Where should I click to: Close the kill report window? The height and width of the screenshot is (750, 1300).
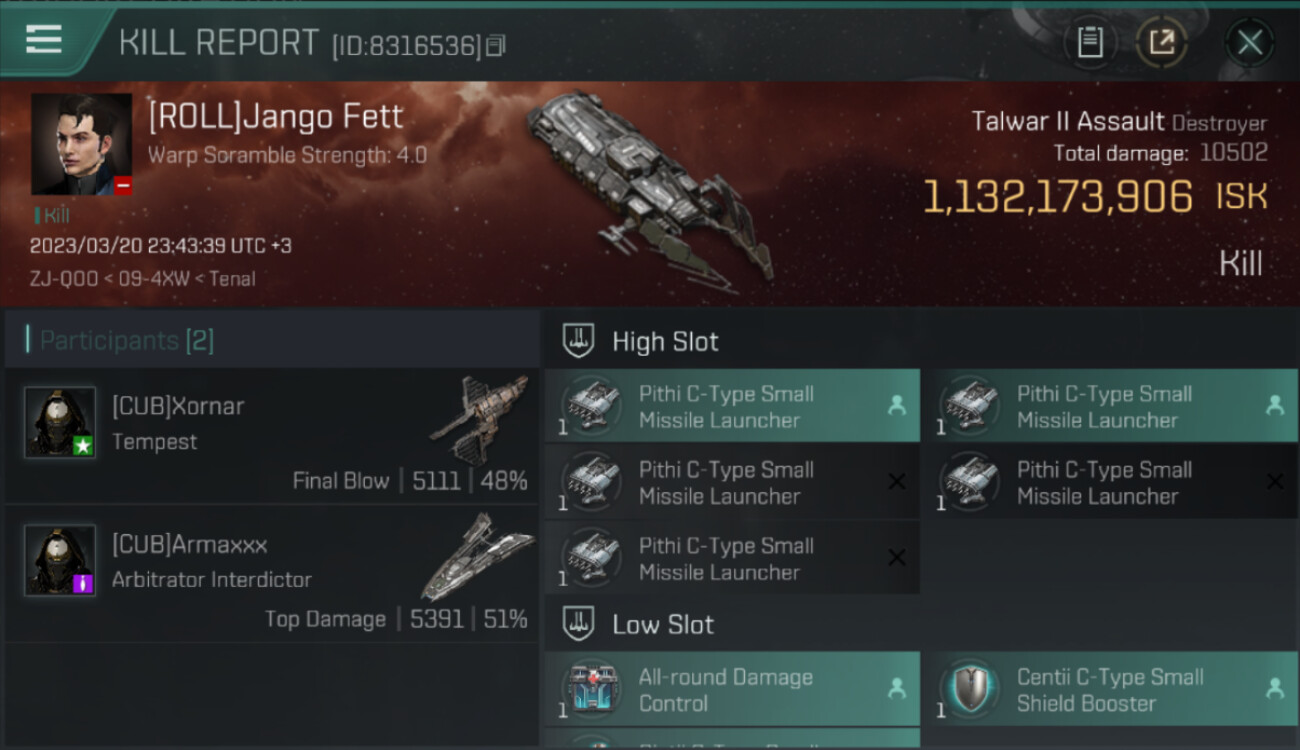click(1249, 43)
